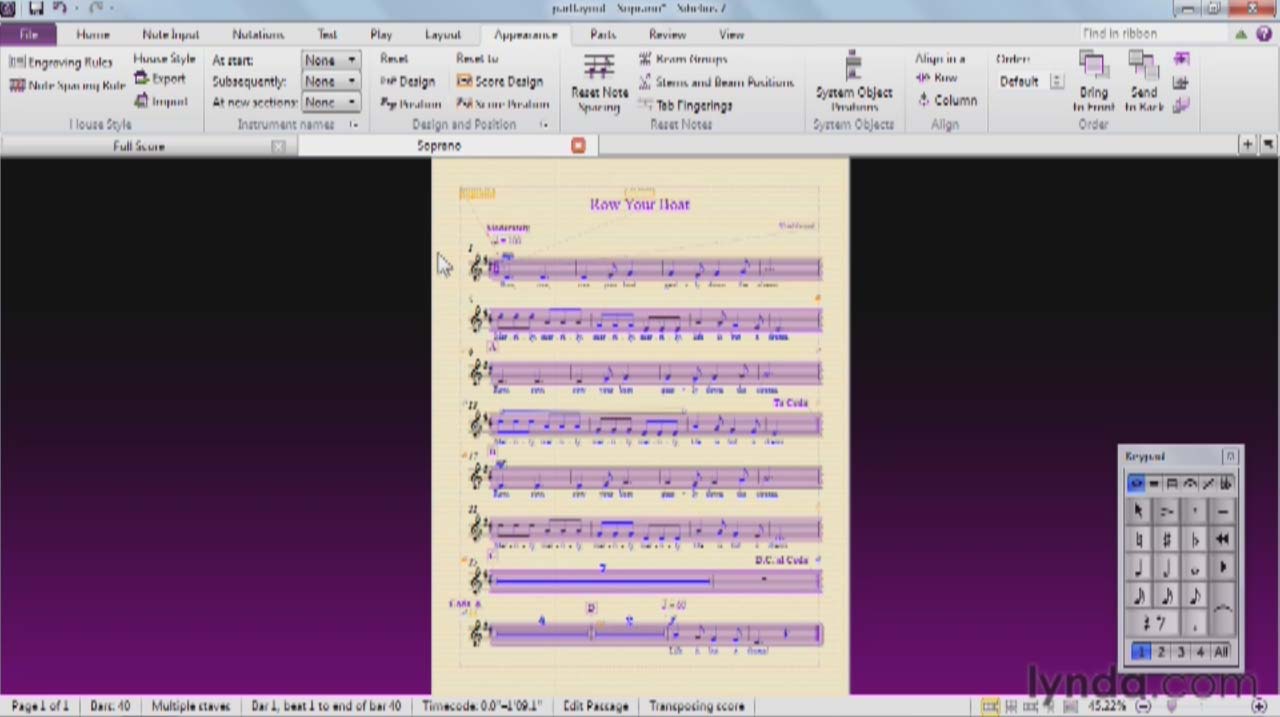Toggle the natural accidental on Keypad
The height and width of the screenshot is (717, 1280).
click(1138, 540)
